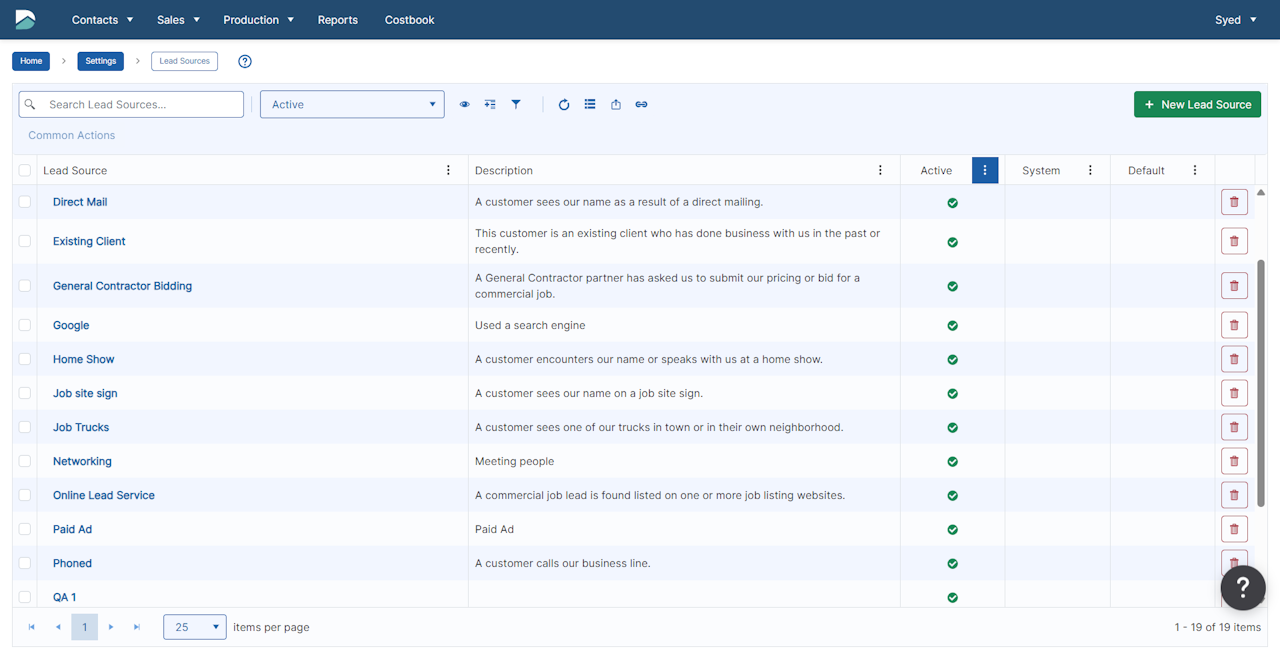
Task: Go to Reports in top navigation
Action: click(337, 20)
